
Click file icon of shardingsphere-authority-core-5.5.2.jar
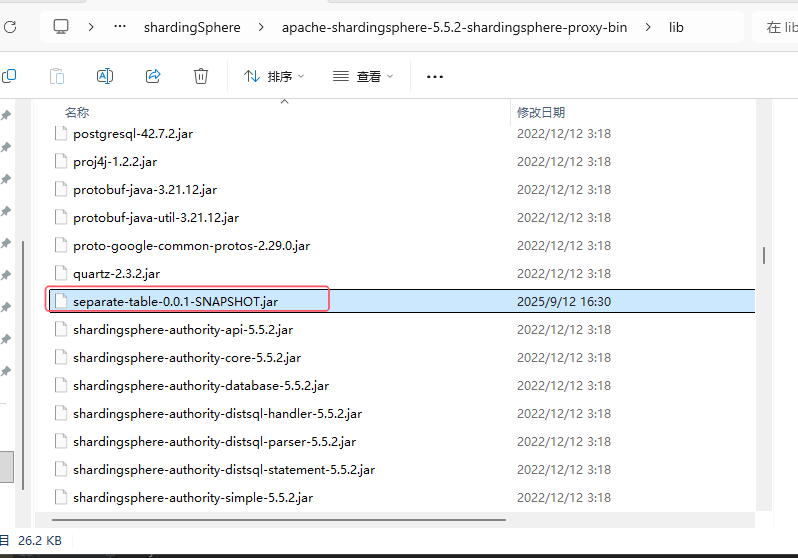pyautogui.click(x=61, y=357)
